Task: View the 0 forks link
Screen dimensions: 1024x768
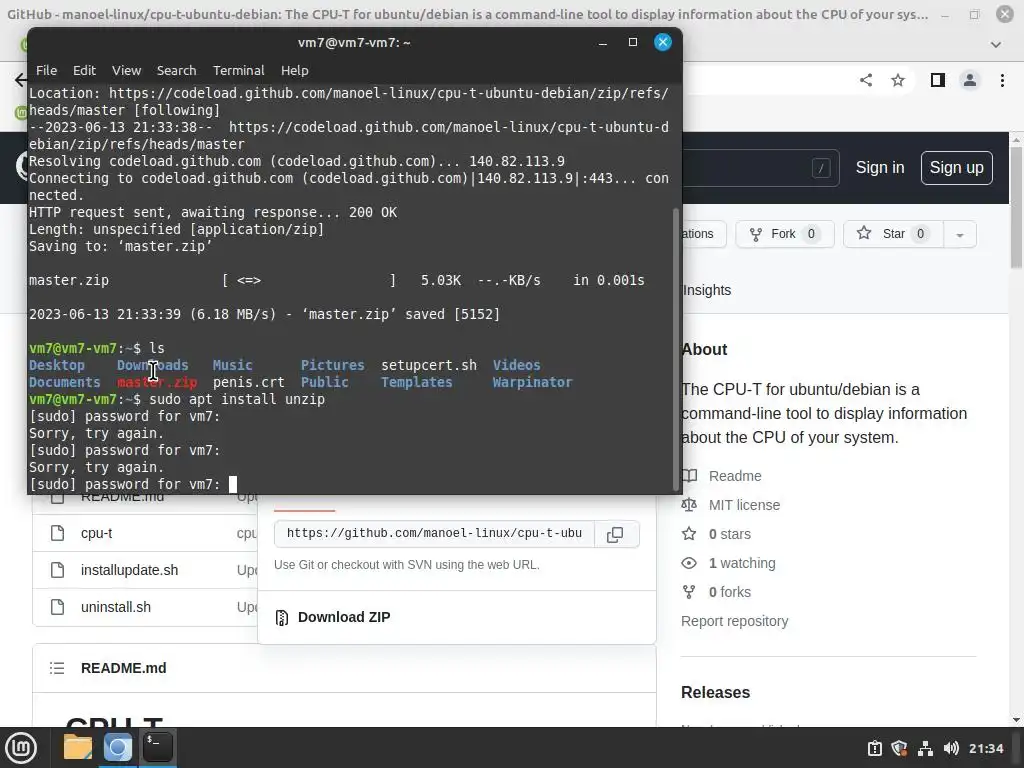Action: coord(729,592)
